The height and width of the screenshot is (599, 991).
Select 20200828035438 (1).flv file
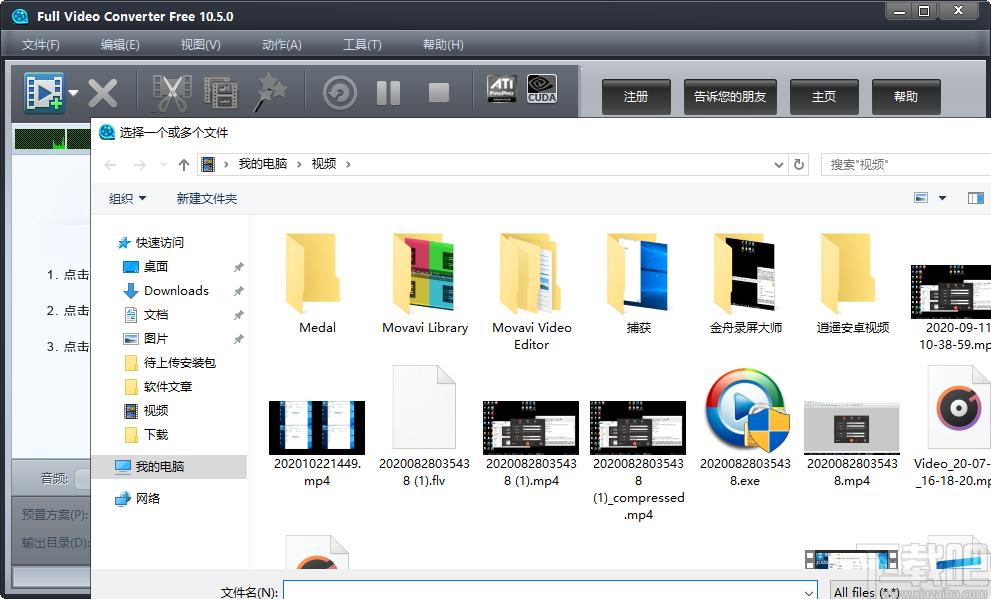(x=424, y=427)
